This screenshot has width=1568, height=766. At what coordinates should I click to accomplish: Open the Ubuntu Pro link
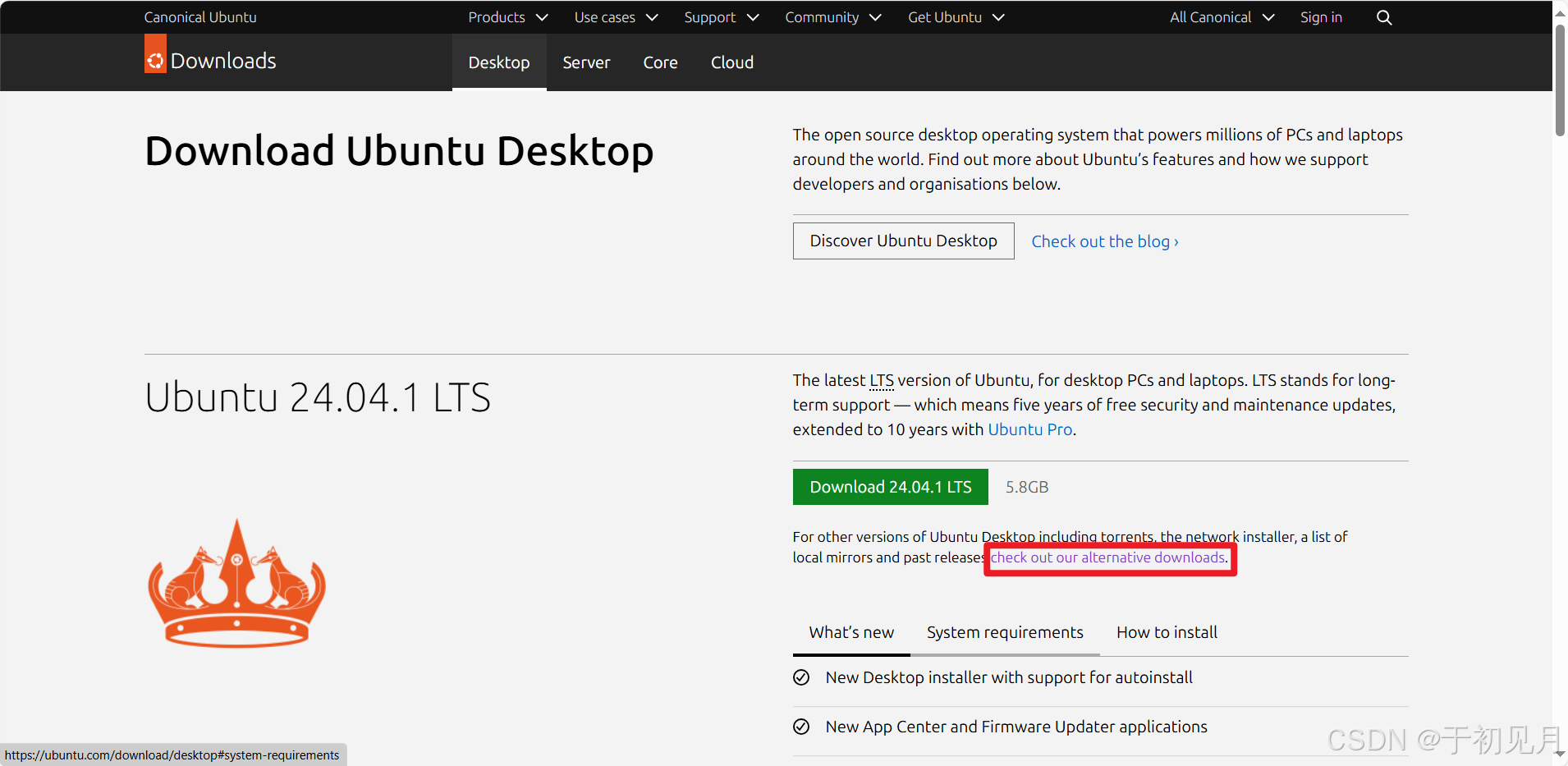point(1029,429)
